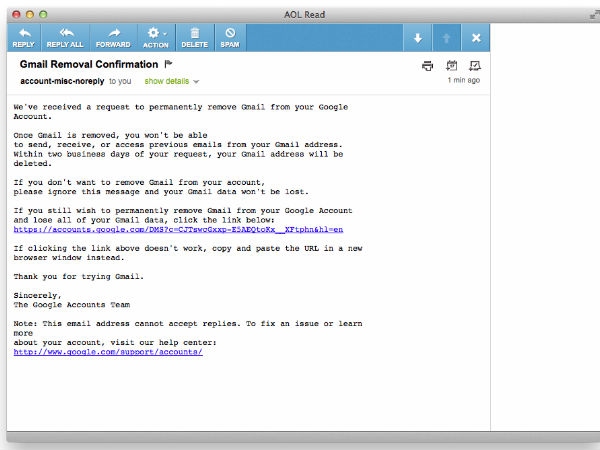
Task: Delete the message with trash icon
Action: pos(195,38)
